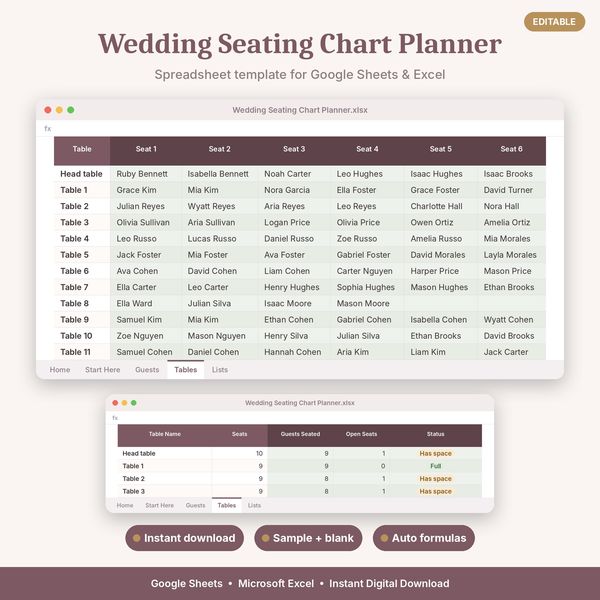Select Tables tab in lower window

227,505
